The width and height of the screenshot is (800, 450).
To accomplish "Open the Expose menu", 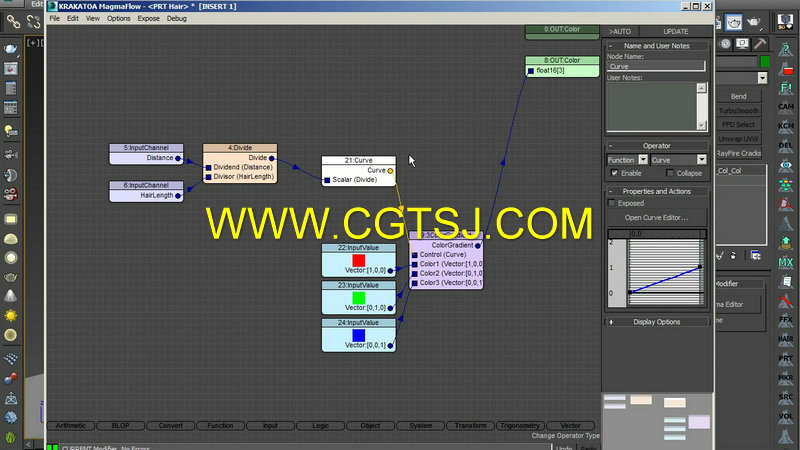I will click(x=148, y=18).
